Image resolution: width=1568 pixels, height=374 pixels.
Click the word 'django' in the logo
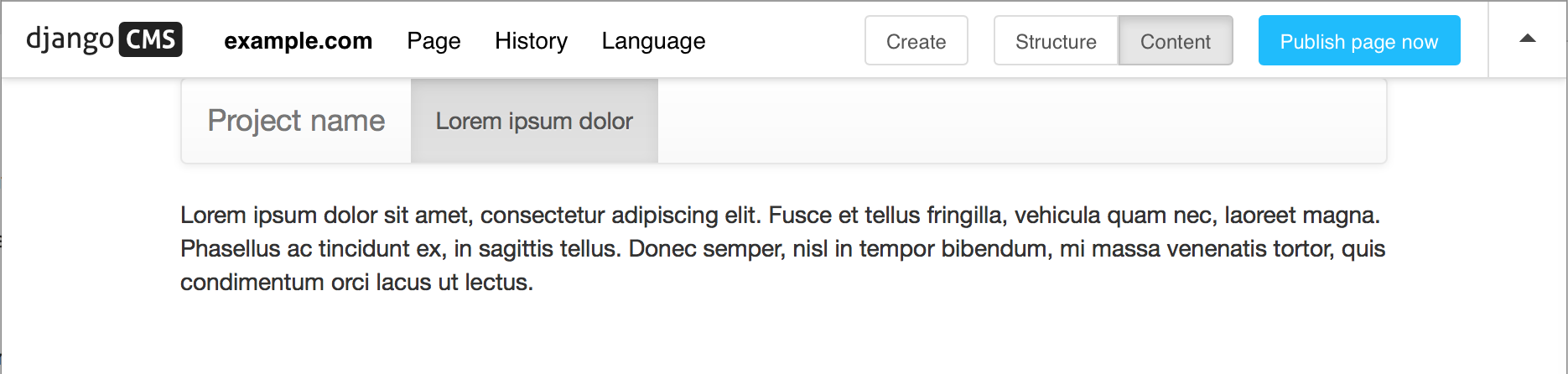pyautogui.click(x=70, y=39)
